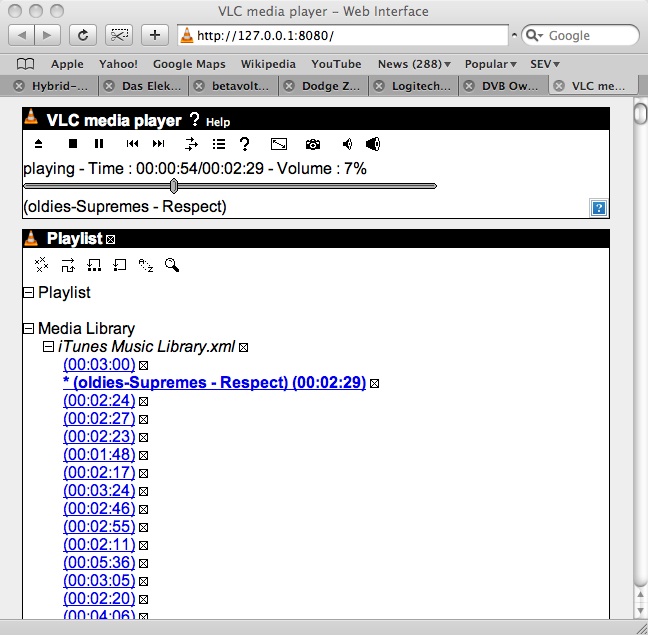This screenshot has width=648, height=635.
Task: Skip to the previous track
Action: 132,143
